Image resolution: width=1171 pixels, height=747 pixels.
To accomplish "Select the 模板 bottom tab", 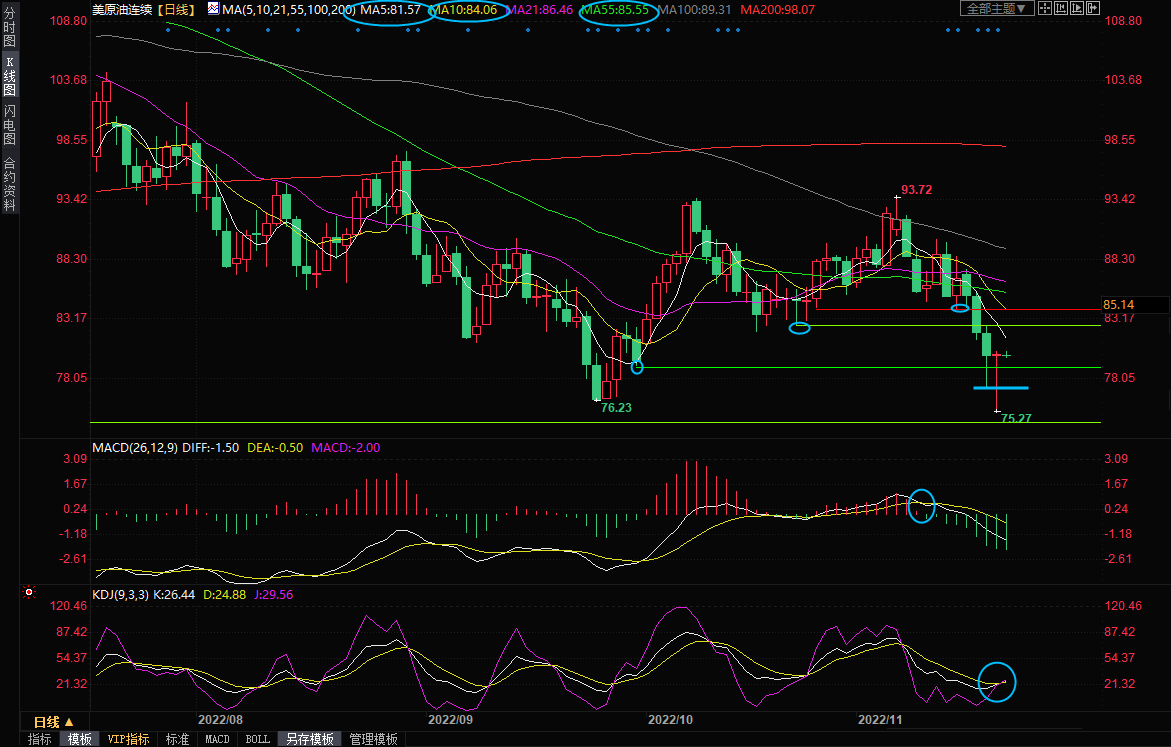I will 79,740.
